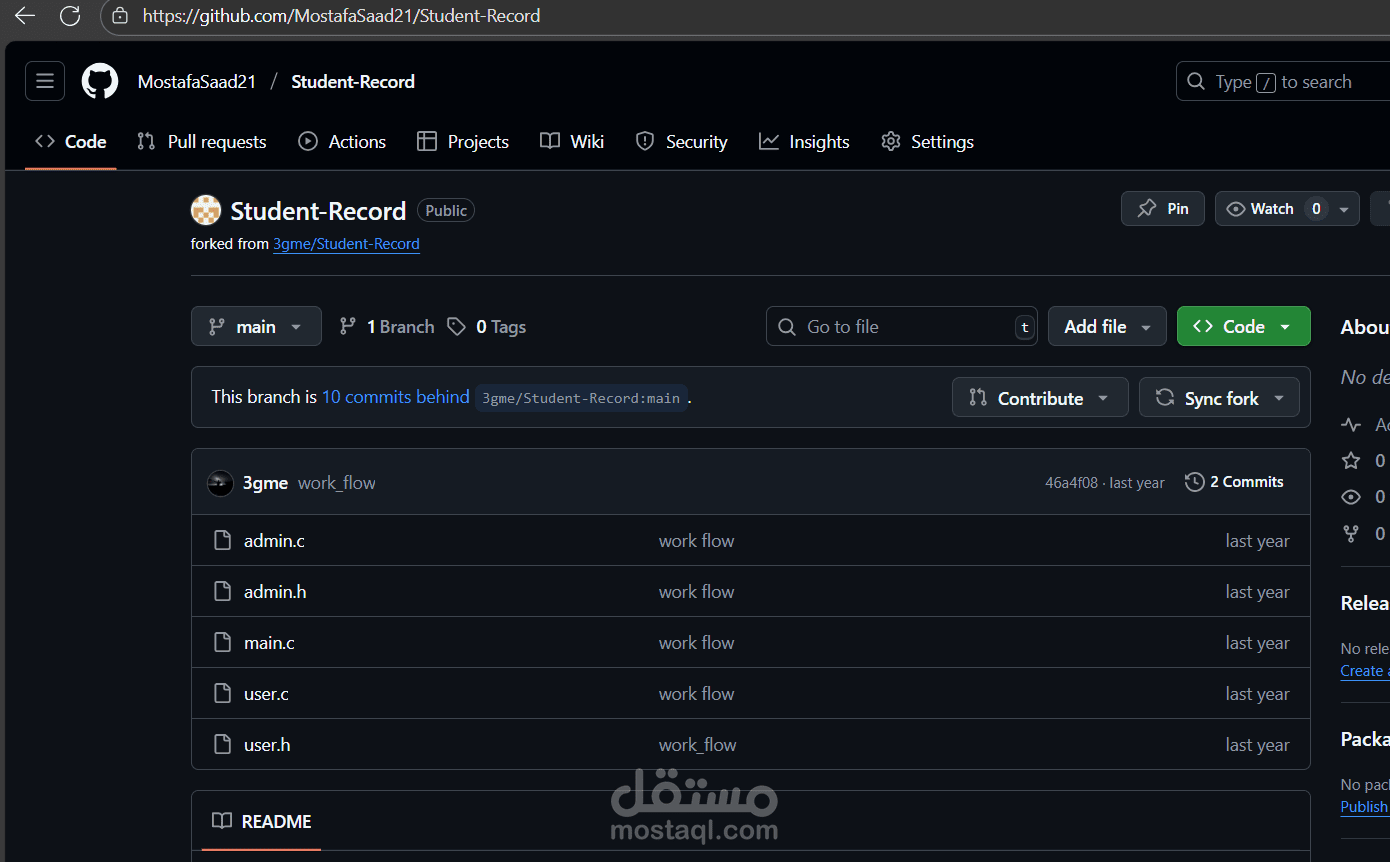This screenshot has width=1390, height=862.
Task: Expand the Watch options caret
Action: (x=1344, y=209)
